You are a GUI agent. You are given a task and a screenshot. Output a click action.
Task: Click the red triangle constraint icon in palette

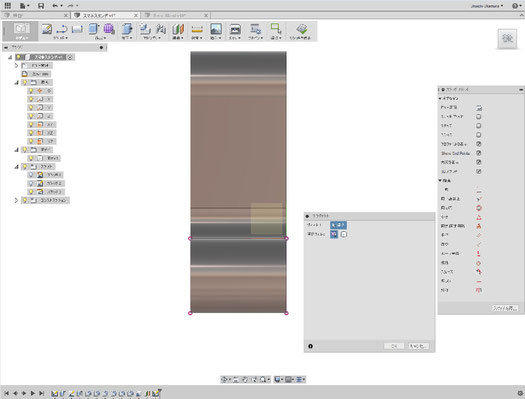click(479, 217)
